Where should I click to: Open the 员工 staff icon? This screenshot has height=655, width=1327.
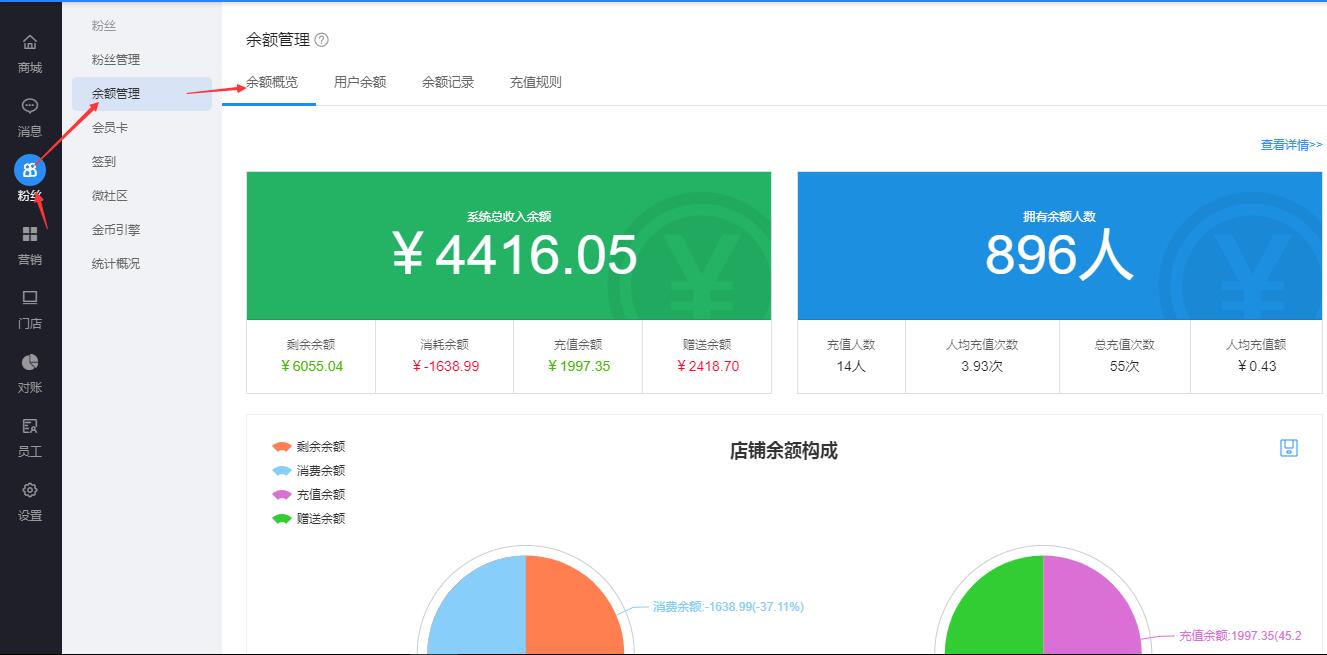(30, 426)
